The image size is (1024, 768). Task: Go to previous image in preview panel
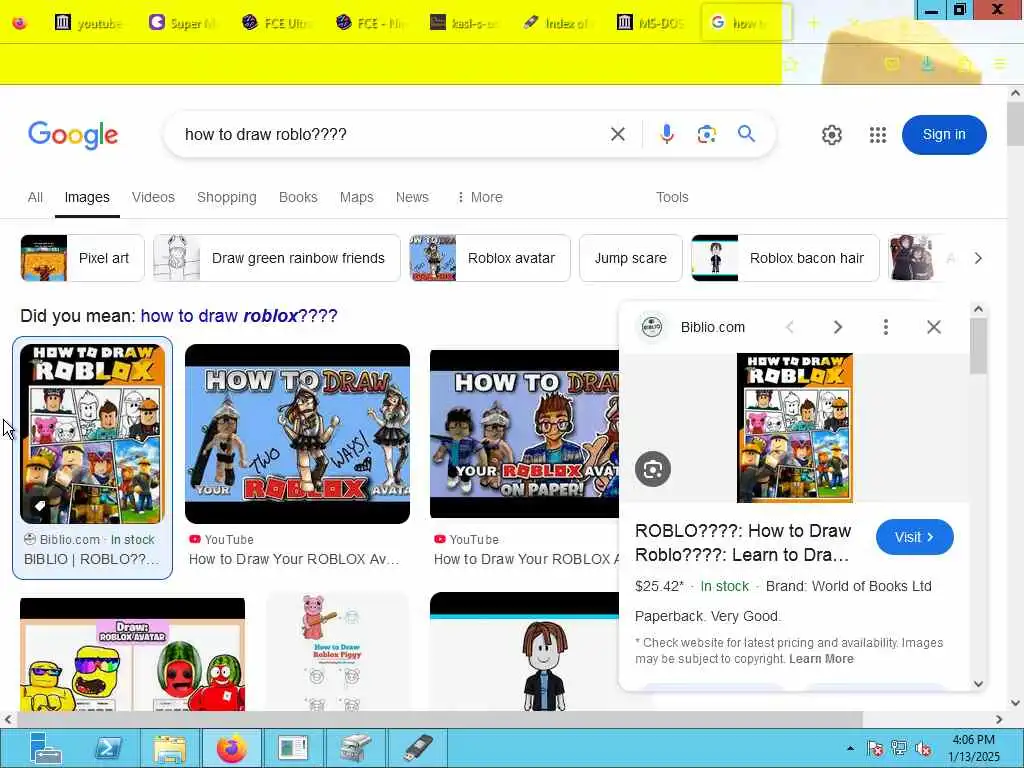[x=790, y=327]
